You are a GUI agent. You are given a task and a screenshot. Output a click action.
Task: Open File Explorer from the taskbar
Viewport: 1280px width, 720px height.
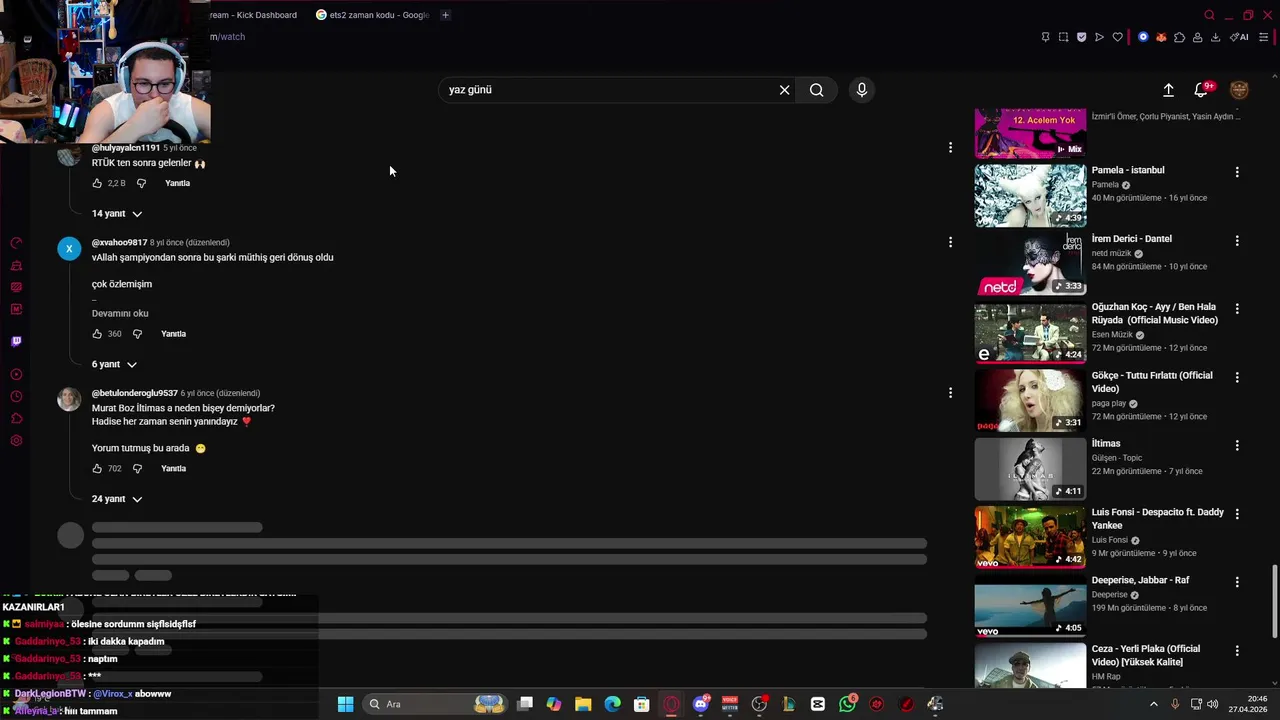[583, 704]
